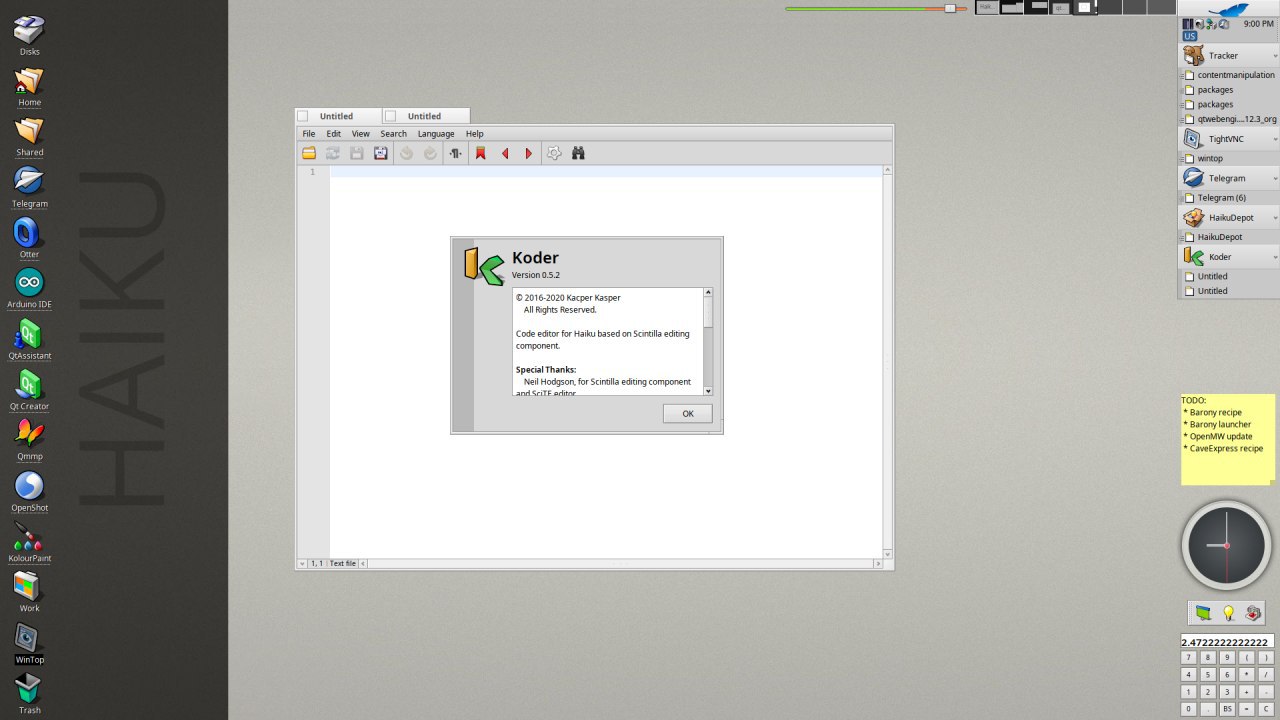1280x720 pixels.
Task: Click the Haiku leaf Deskbar menu
Action: 1229,9
